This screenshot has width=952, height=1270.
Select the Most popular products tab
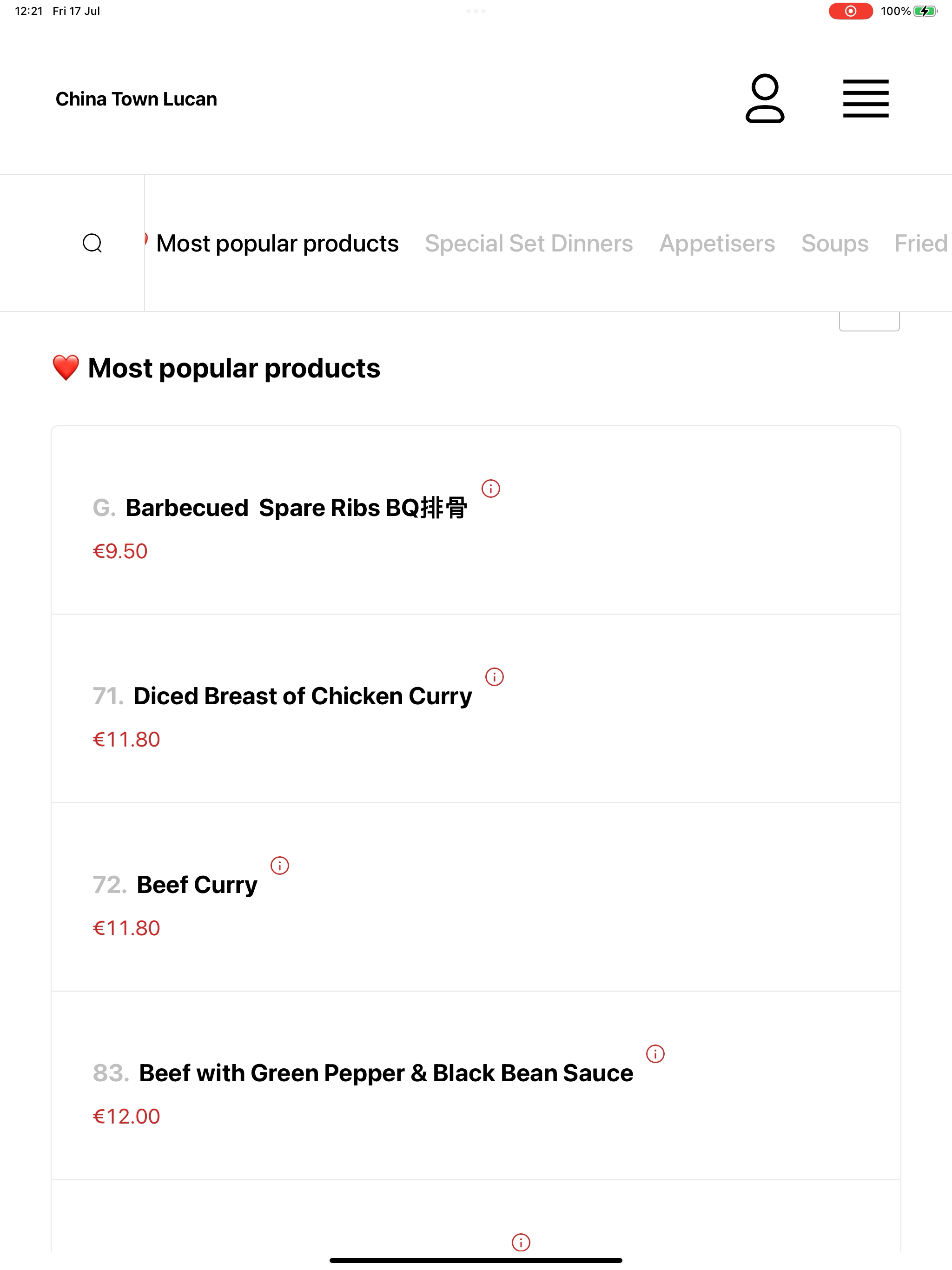(x=278, y=244)
